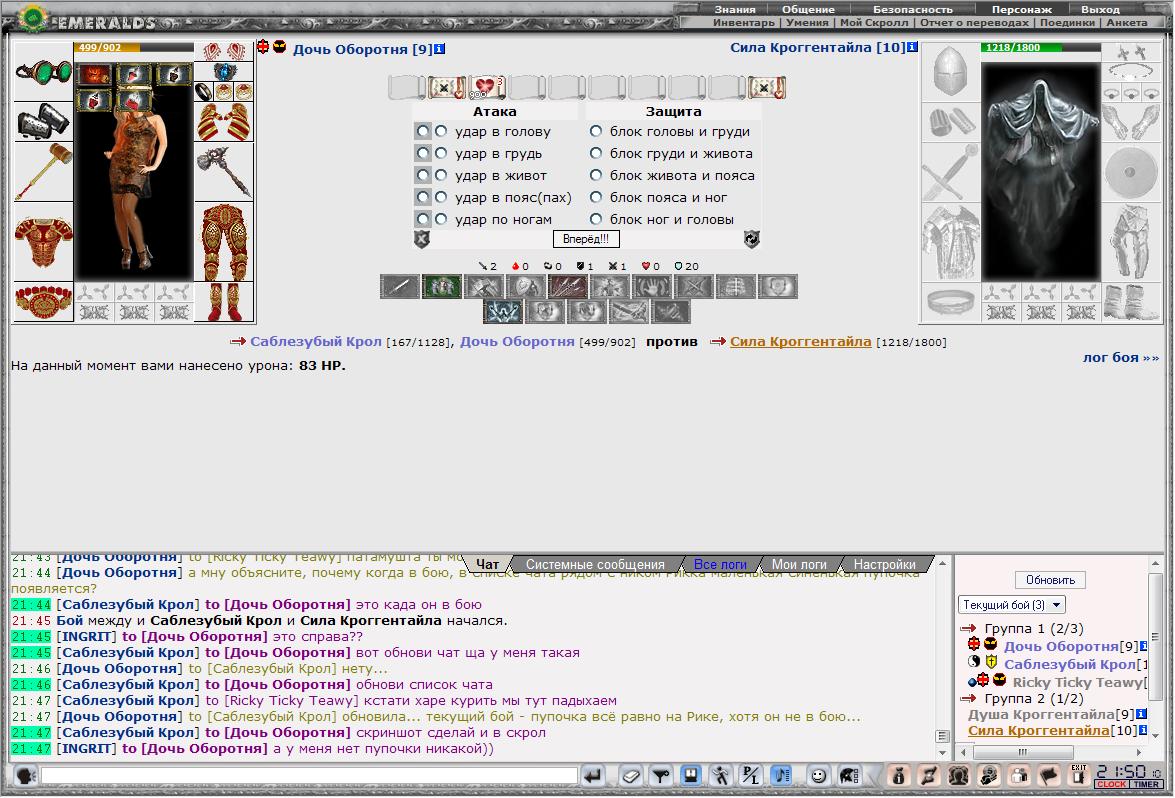Click the funnel filter icon in chat toolbar
Image resolution: width=1175 pixels, height=798 pixels.
pos(661,776)
